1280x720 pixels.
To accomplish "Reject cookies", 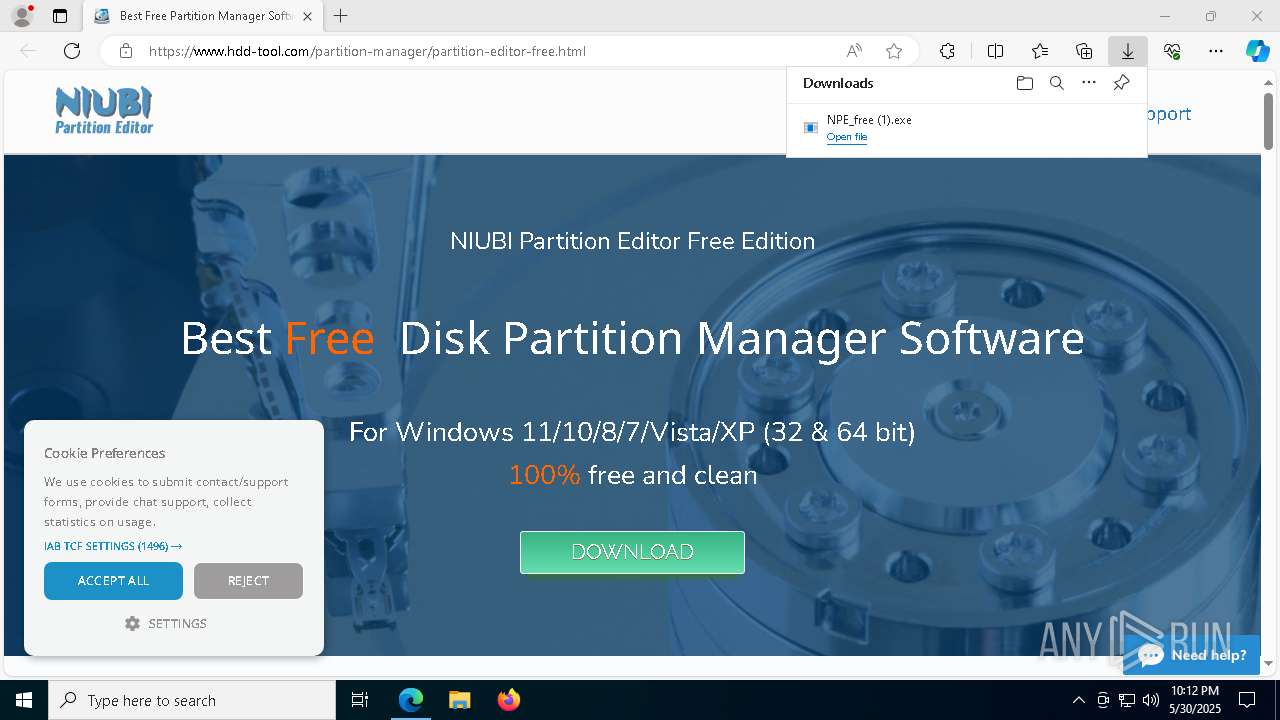I will click(248, 581).
